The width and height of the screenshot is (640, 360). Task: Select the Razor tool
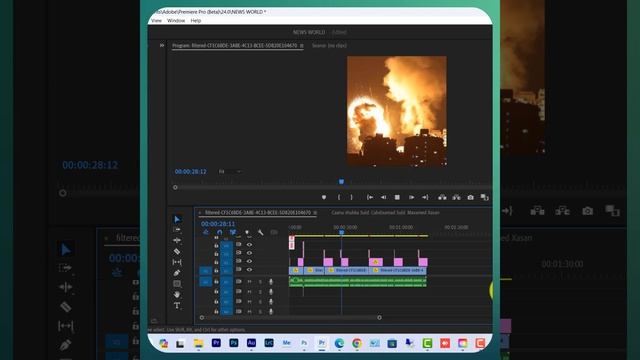pyautogui.click(x=177, y=251)
